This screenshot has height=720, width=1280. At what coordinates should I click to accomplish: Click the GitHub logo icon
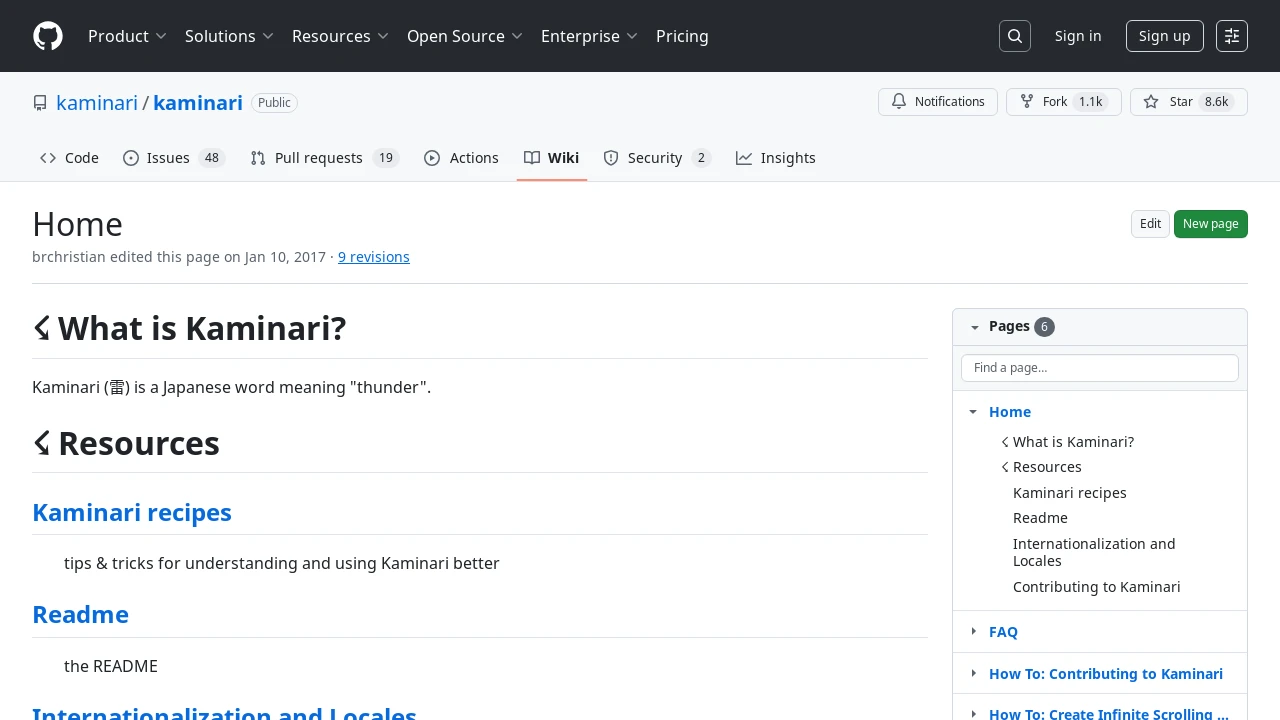[x=48, y=36]
